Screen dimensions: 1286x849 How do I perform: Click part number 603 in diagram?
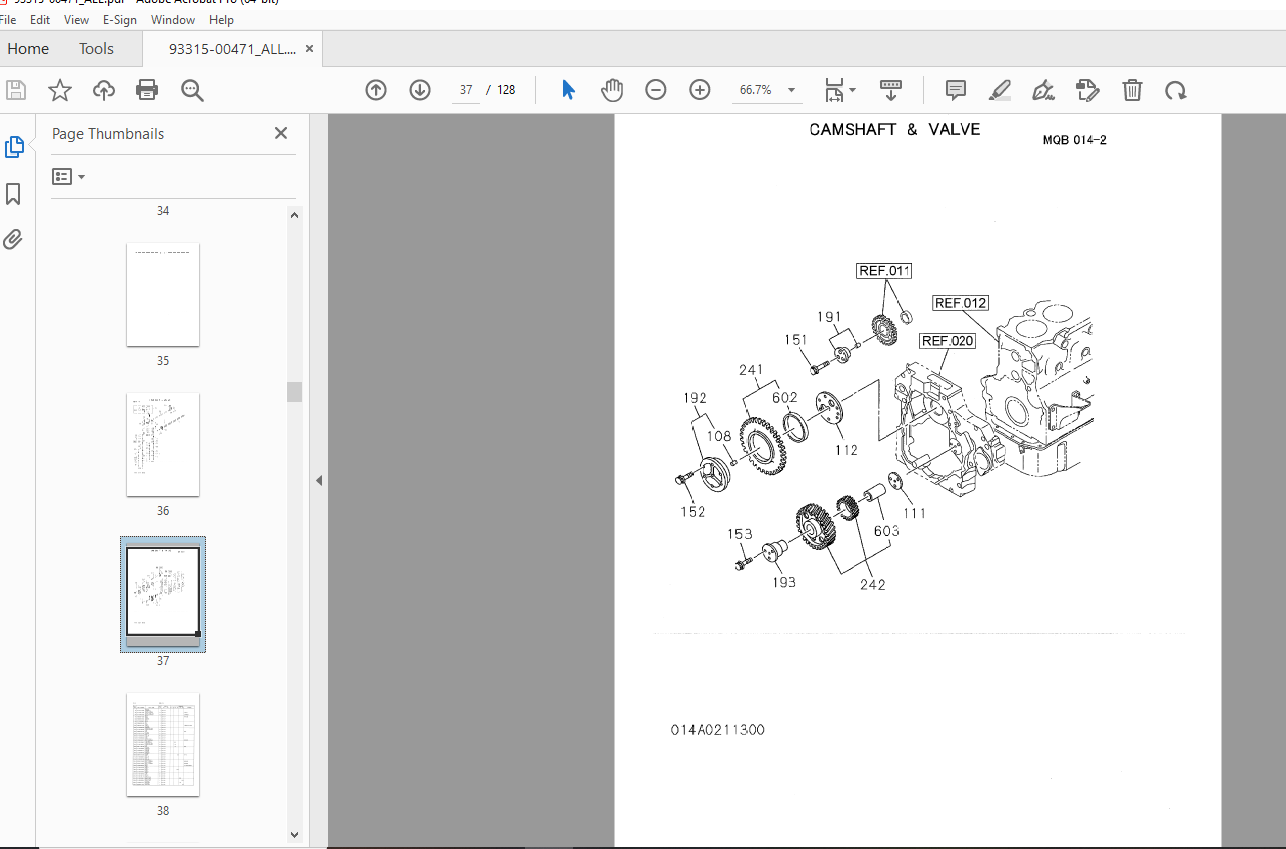click(x=886, y=530)
